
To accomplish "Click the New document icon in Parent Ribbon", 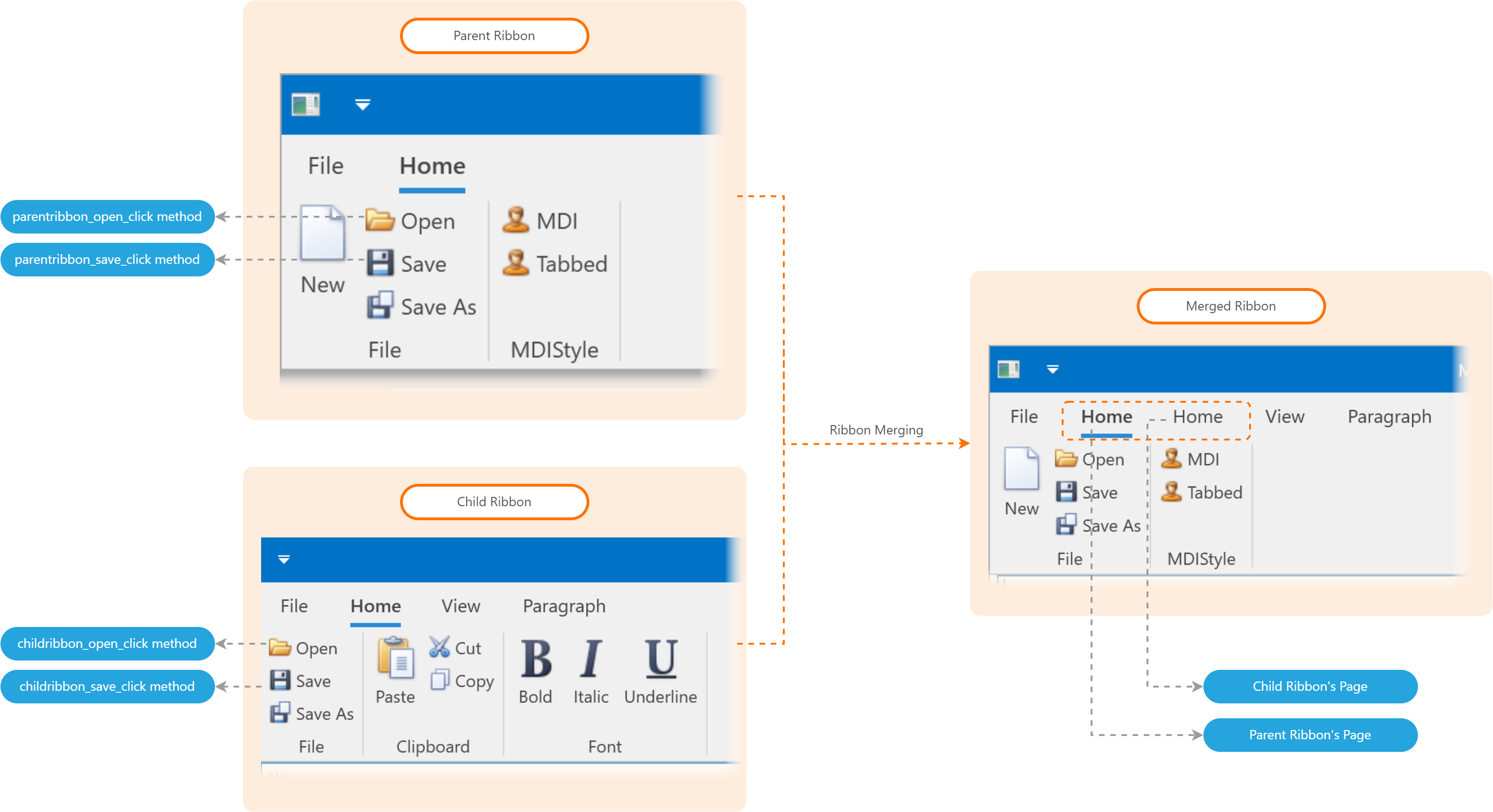I will tap(322, 233).
